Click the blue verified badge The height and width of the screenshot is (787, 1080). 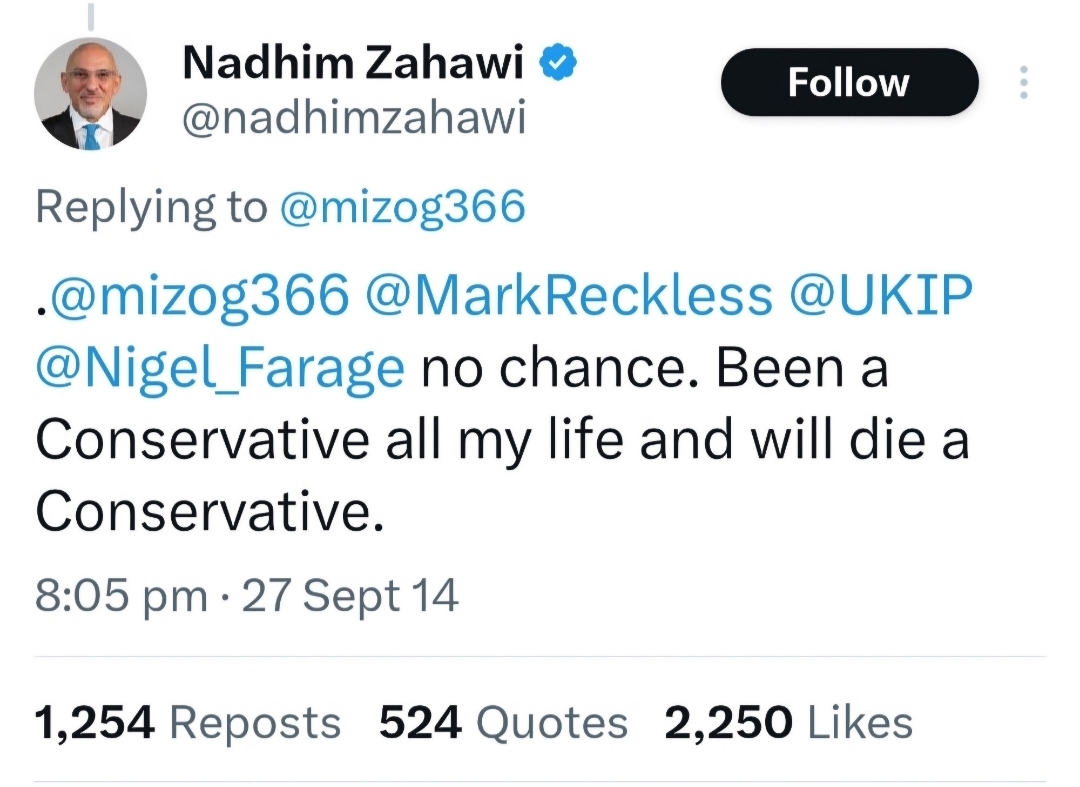click(557, 64)
